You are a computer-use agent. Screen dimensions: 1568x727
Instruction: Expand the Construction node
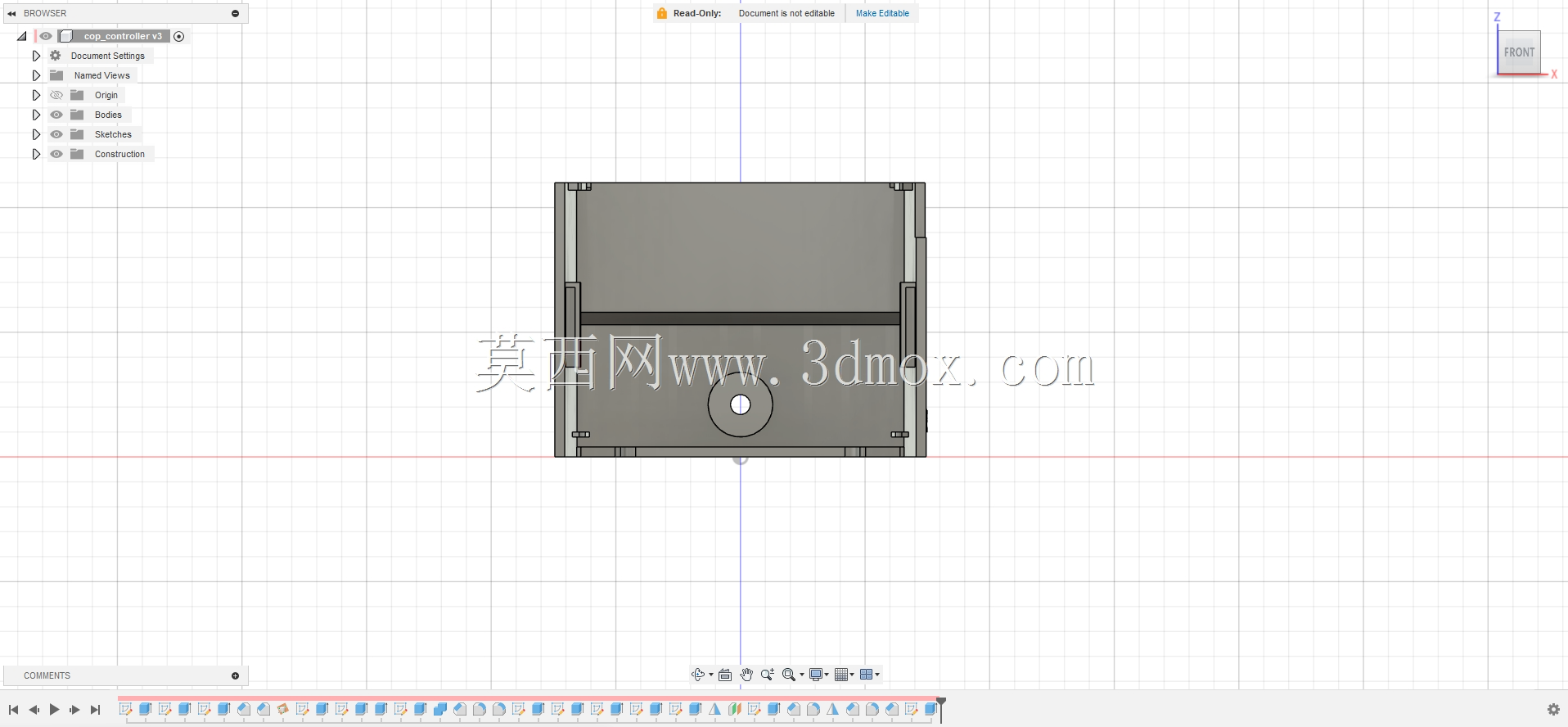pos(36,154)
